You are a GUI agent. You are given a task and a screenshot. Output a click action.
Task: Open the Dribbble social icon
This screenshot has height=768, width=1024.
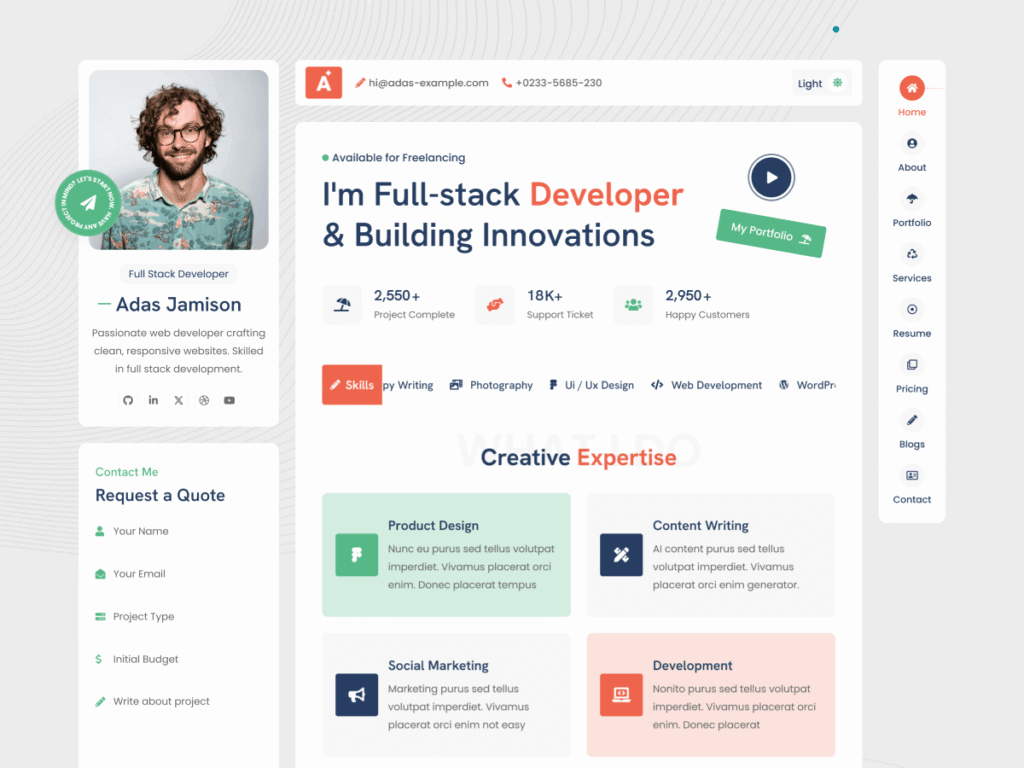204,400
